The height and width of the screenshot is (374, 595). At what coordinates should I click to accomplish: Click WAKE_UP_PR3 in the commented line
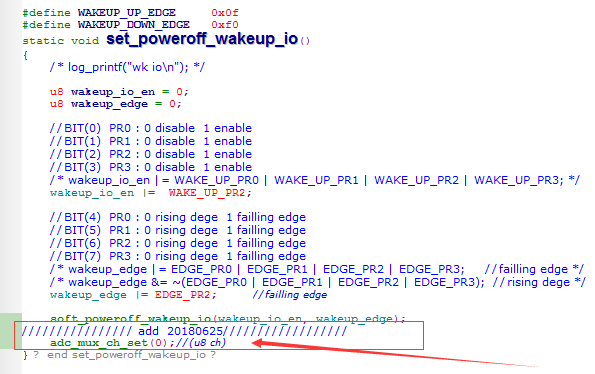click(519, 180)
